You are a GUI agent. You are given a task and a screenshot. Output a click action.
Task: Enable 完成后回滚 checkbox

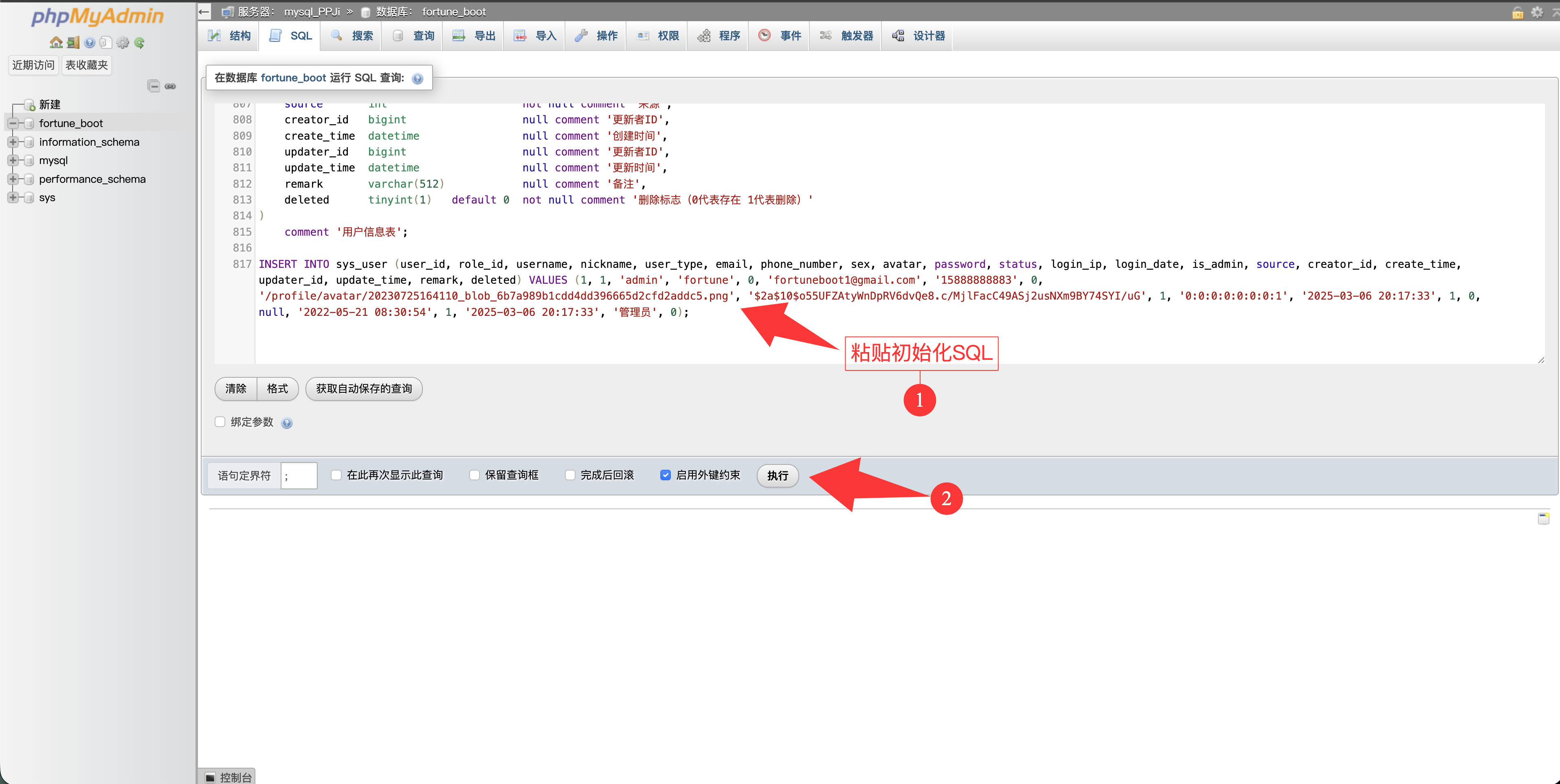(x=570, y=475)
